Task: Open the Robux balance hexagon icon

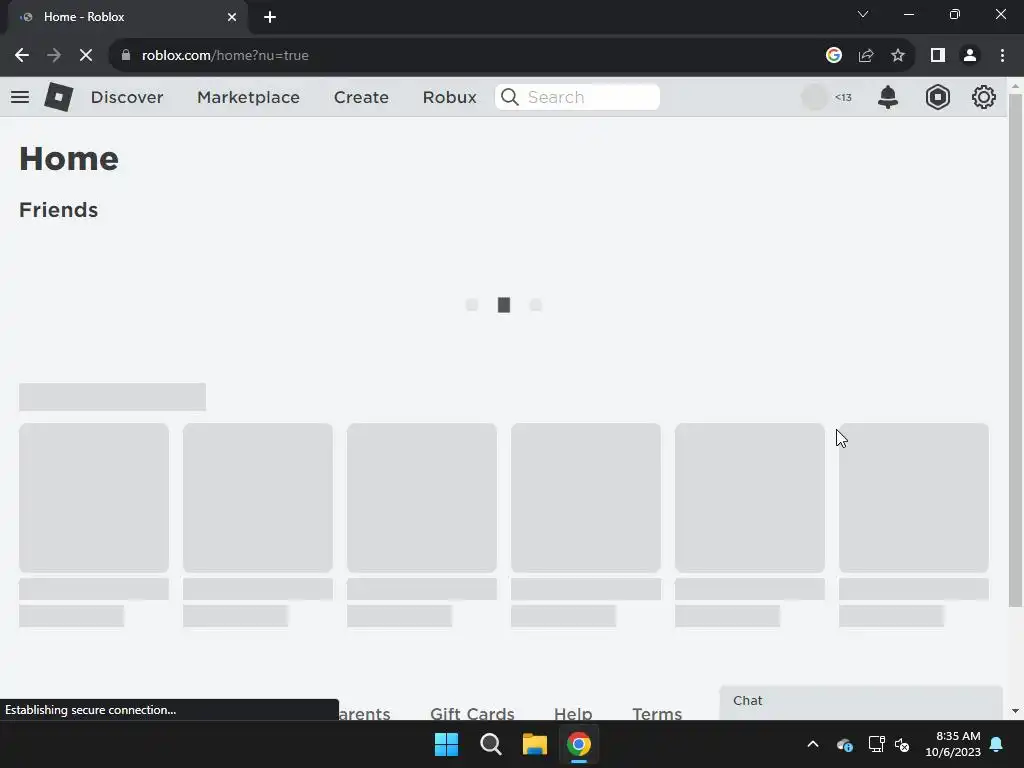Action: click(937, 97)
